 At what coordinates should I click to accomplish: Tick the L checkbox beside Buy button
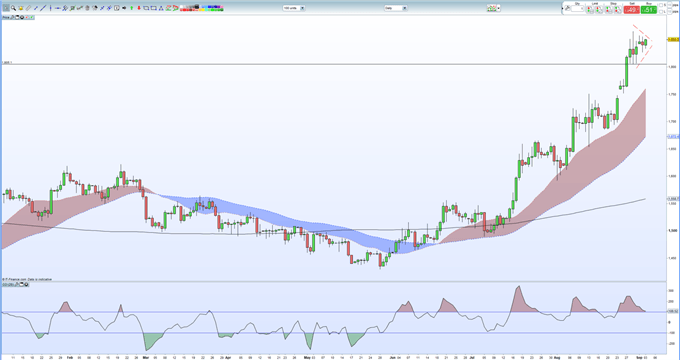click(661, 12)
